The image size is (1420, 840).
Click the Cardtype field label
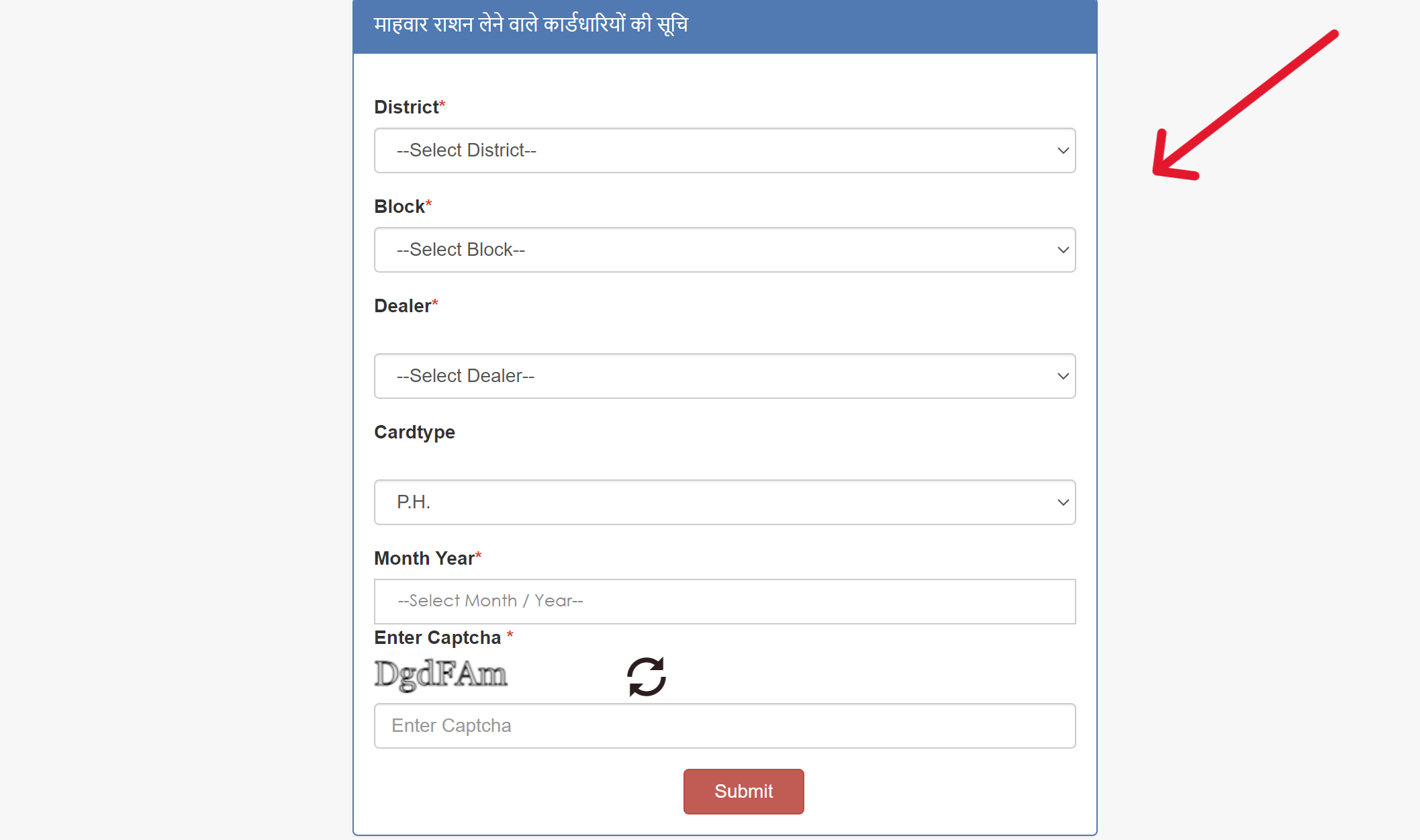coord(414,432)
